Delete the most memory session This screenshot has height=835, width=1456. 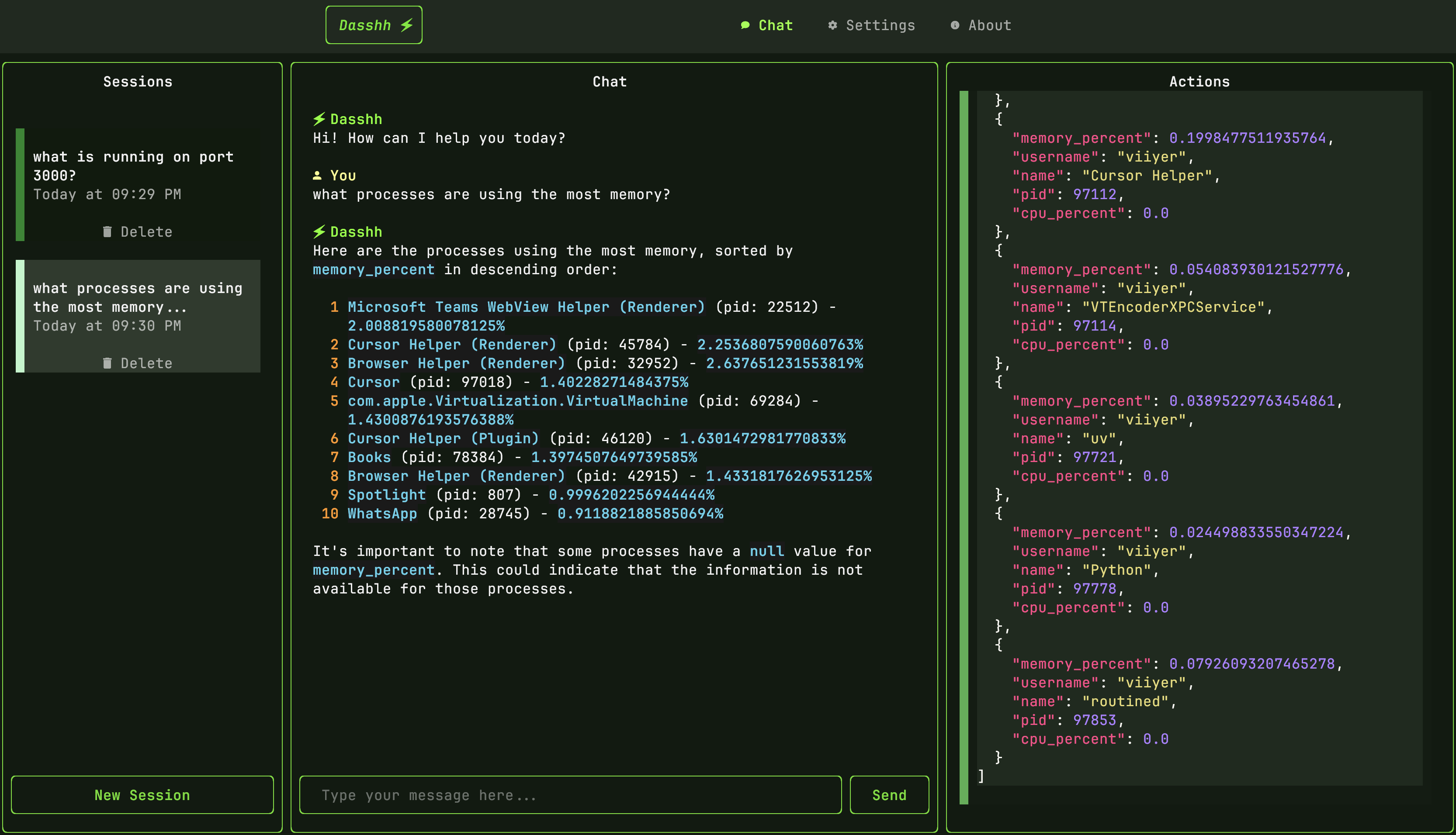click(x=138, y=363)
